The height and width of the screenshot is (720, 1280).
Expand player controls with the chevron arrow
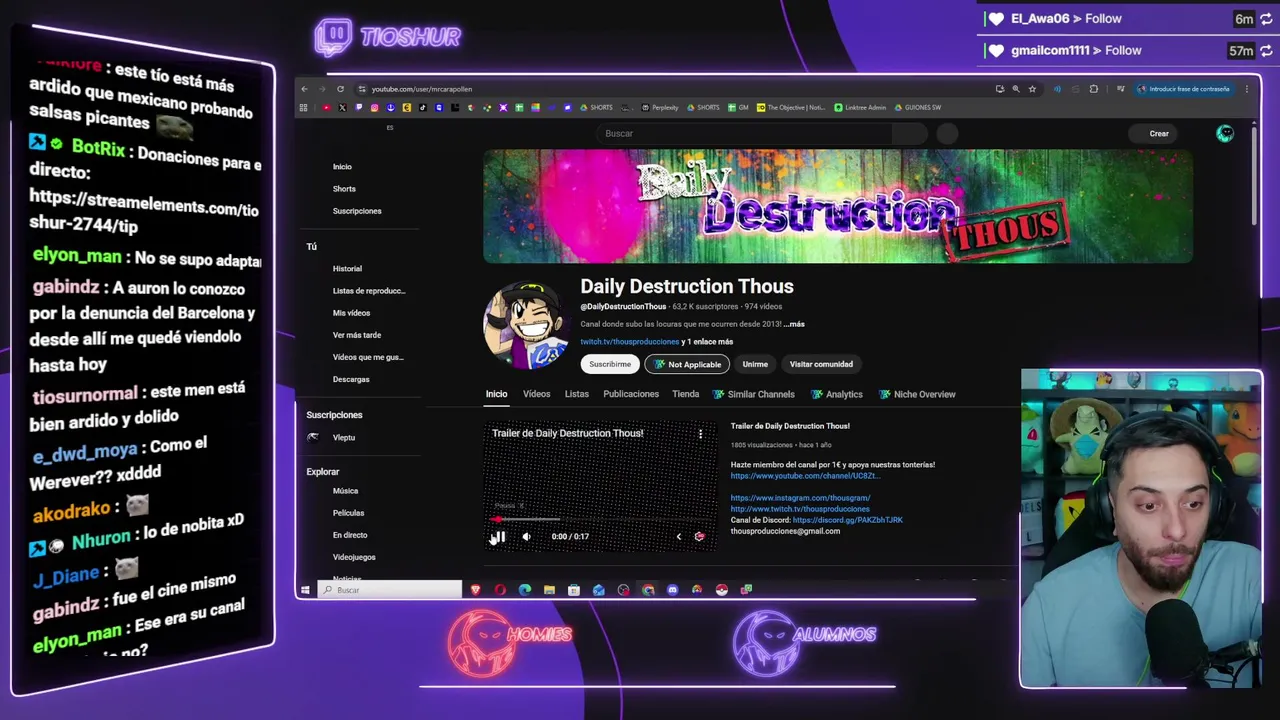(678, 537)
